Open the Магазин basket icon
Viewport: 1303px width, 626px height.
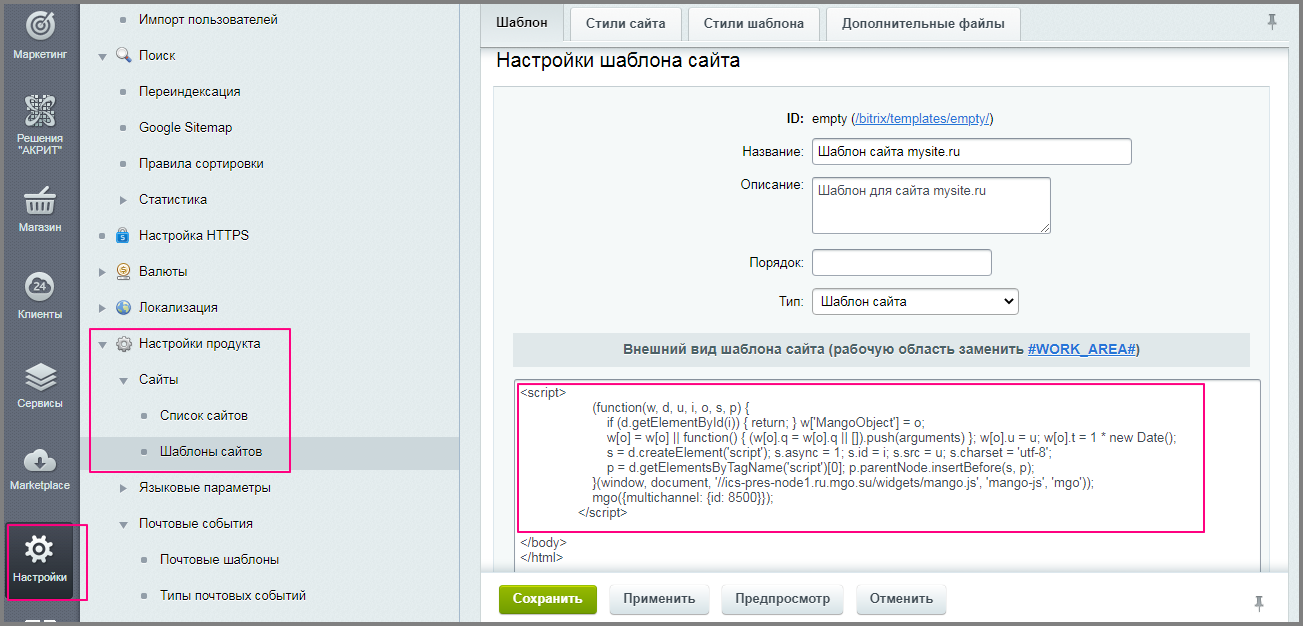(x=40, y=200)
